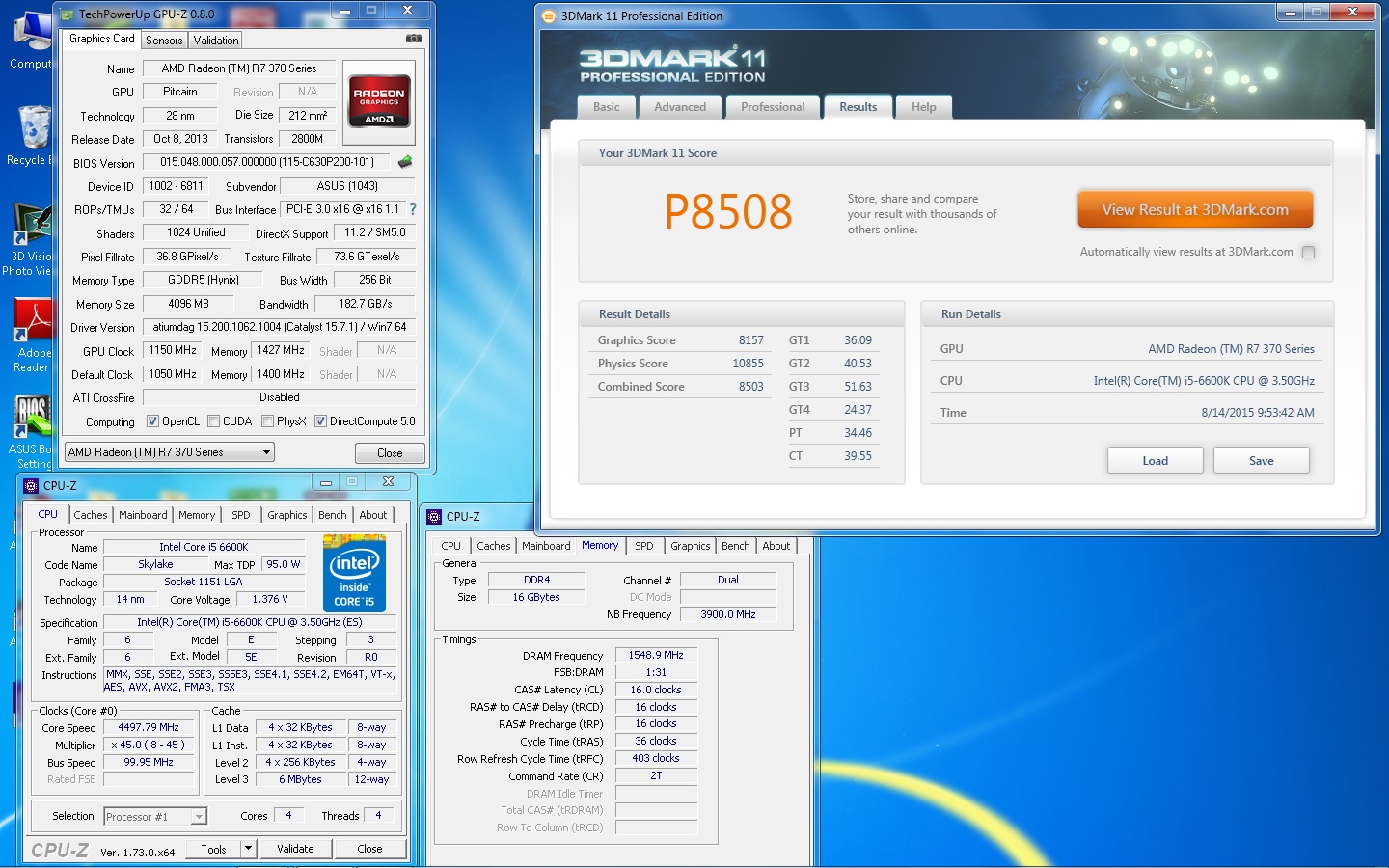This screenshot has height=868, width=1389.
Task: Click the GPU Clock 1150 MHz value
Action: [x=173, y=350]
